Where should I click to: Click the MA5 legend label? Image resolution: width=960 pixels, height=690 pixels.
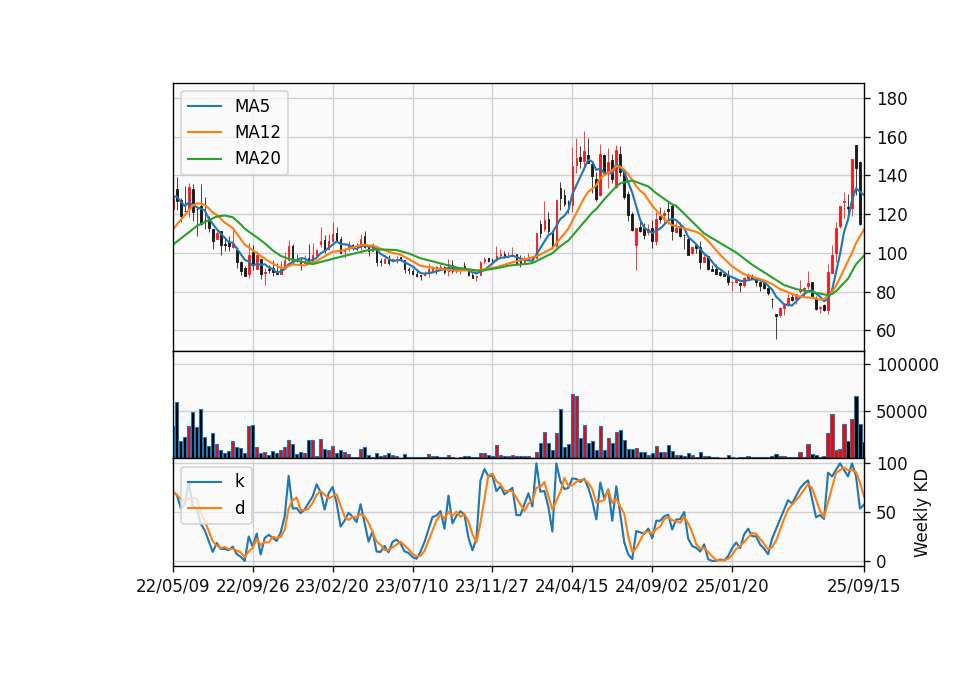click(x=252, y=106)
